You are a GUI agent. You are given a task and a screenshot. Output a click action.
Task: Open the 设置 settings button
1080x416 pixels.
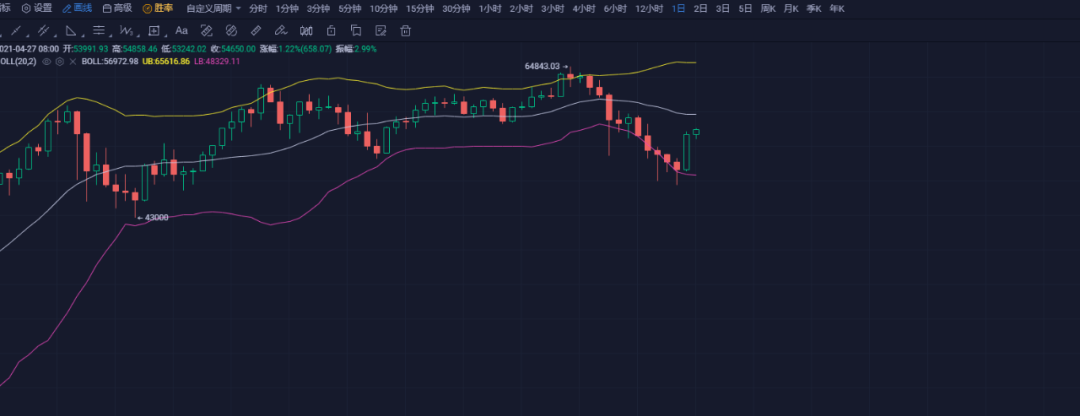point(37,8)
